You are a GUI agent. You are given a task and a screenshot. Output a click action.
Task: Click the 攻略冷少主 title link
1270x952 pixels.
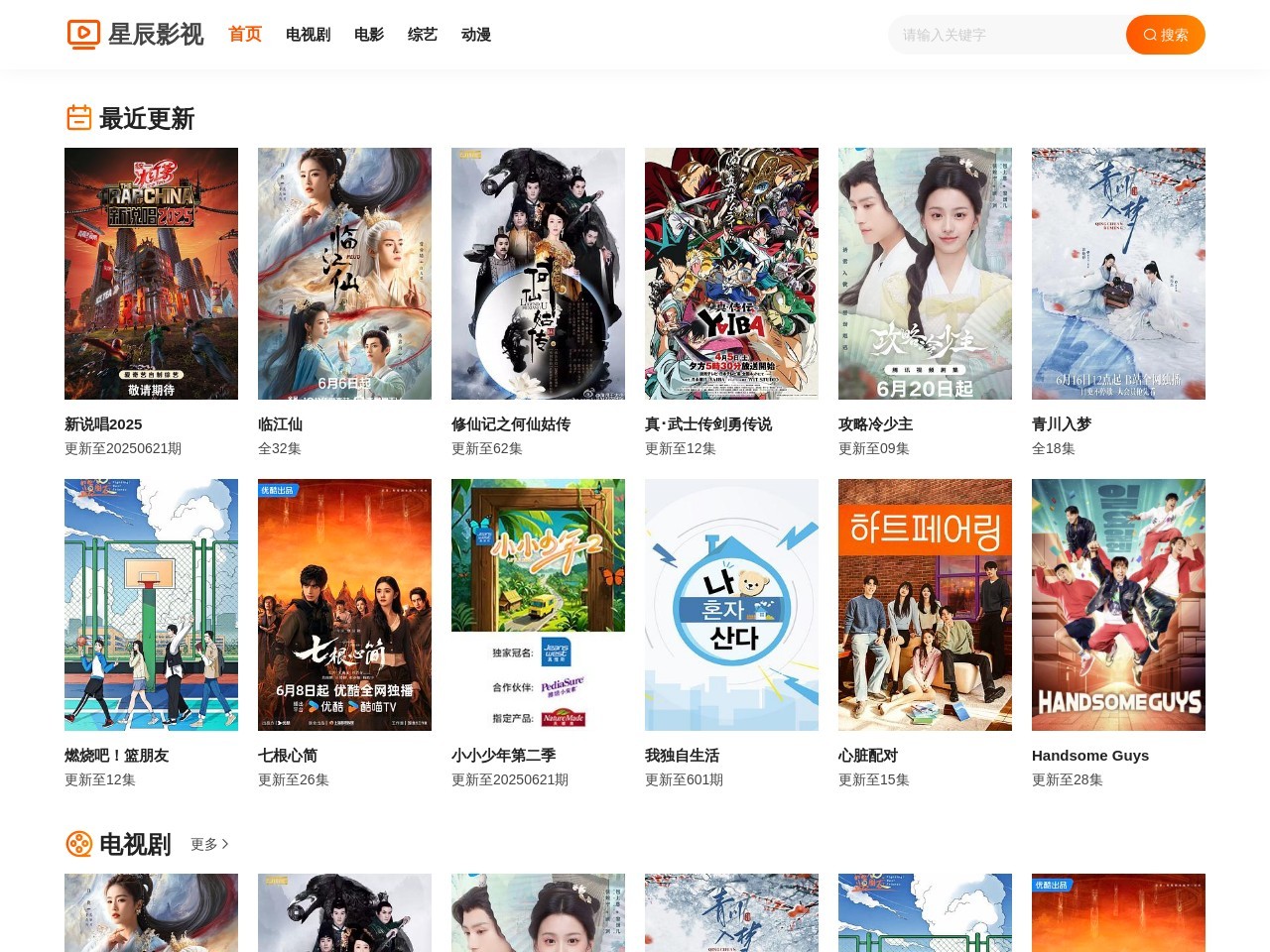pos(875,423)
